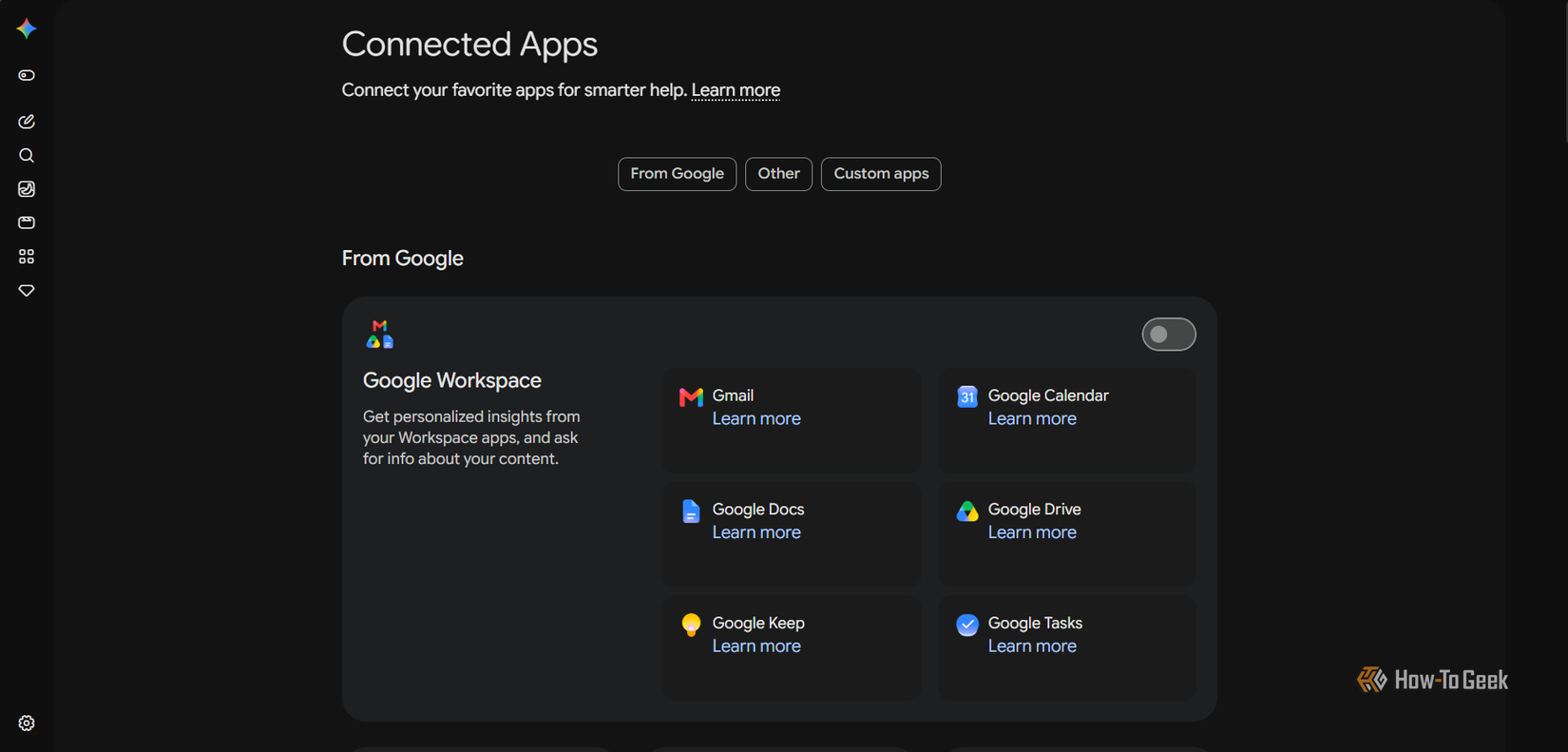1568x752 pixels.
Task: Click the Google Workspace combined logo
Action: 379,335
